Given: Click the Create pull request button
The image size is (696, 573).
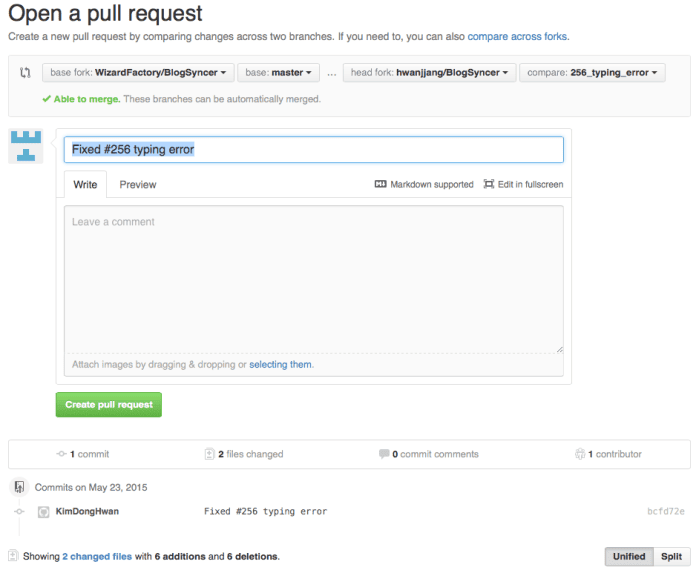Looking at the screenshot, I should [x=109, y=405].
